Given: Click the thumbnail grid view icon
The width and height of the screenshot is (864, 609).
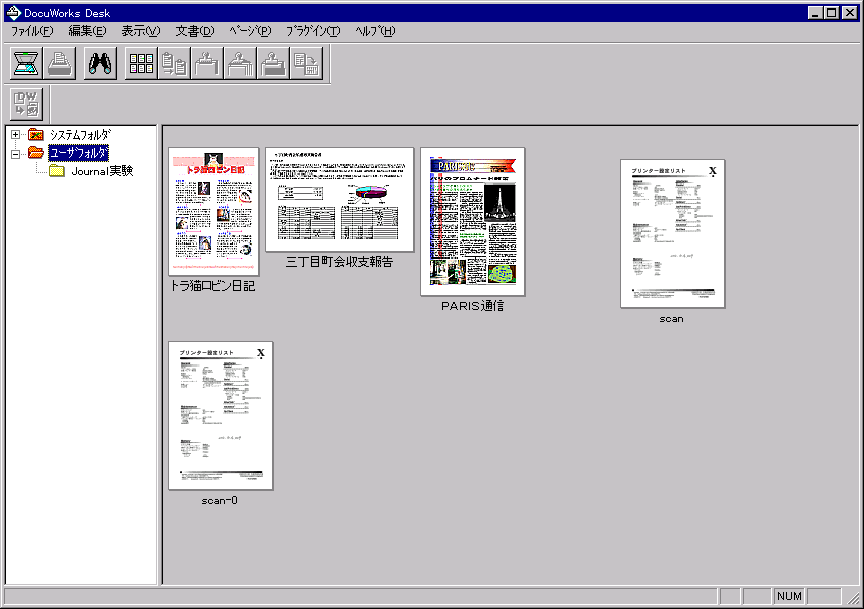Looking at the screenshot, I should (142, 64).
